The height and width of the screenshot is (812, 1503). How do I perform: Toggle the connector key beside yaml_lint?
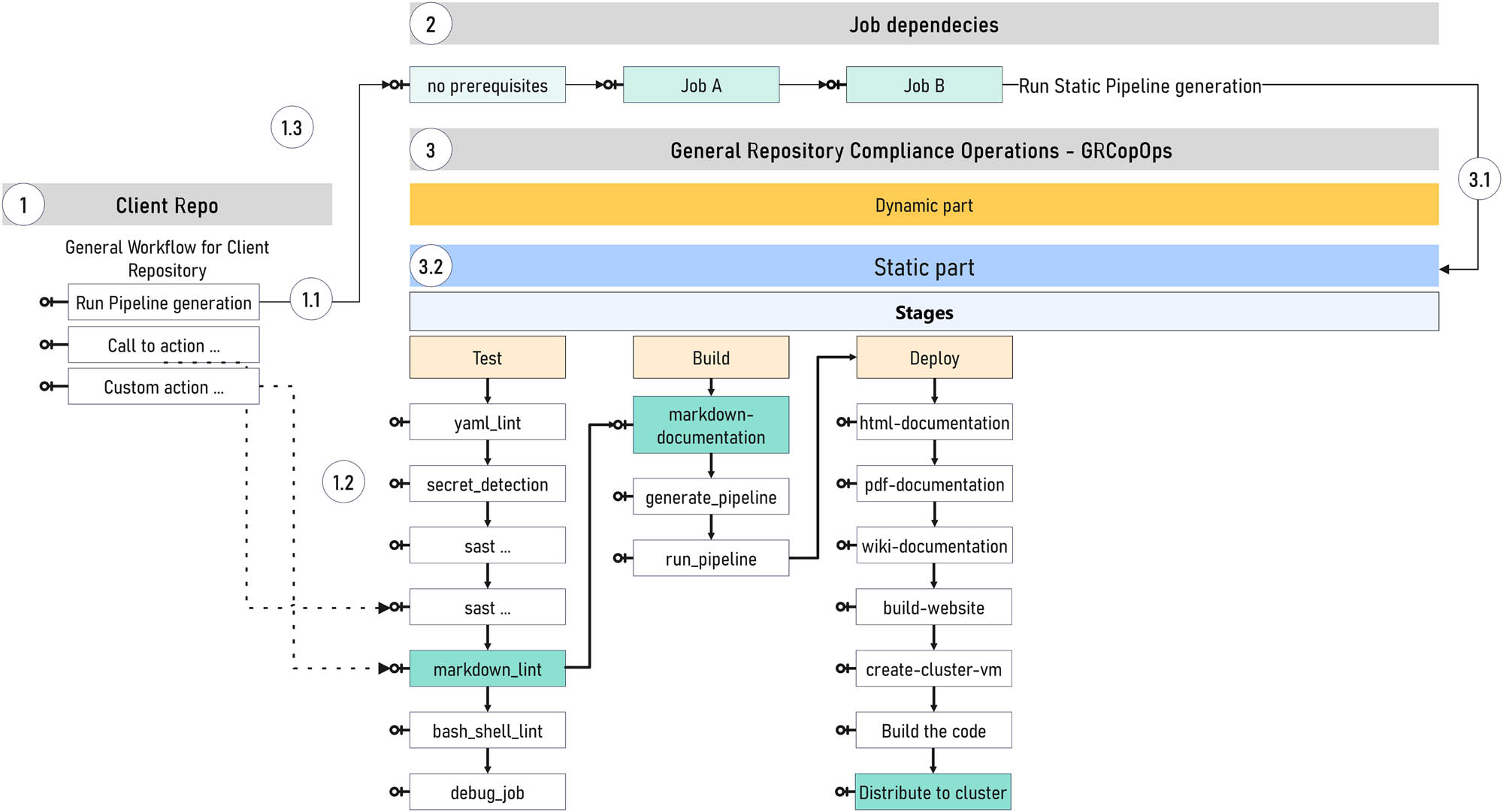tap(396, 421)
